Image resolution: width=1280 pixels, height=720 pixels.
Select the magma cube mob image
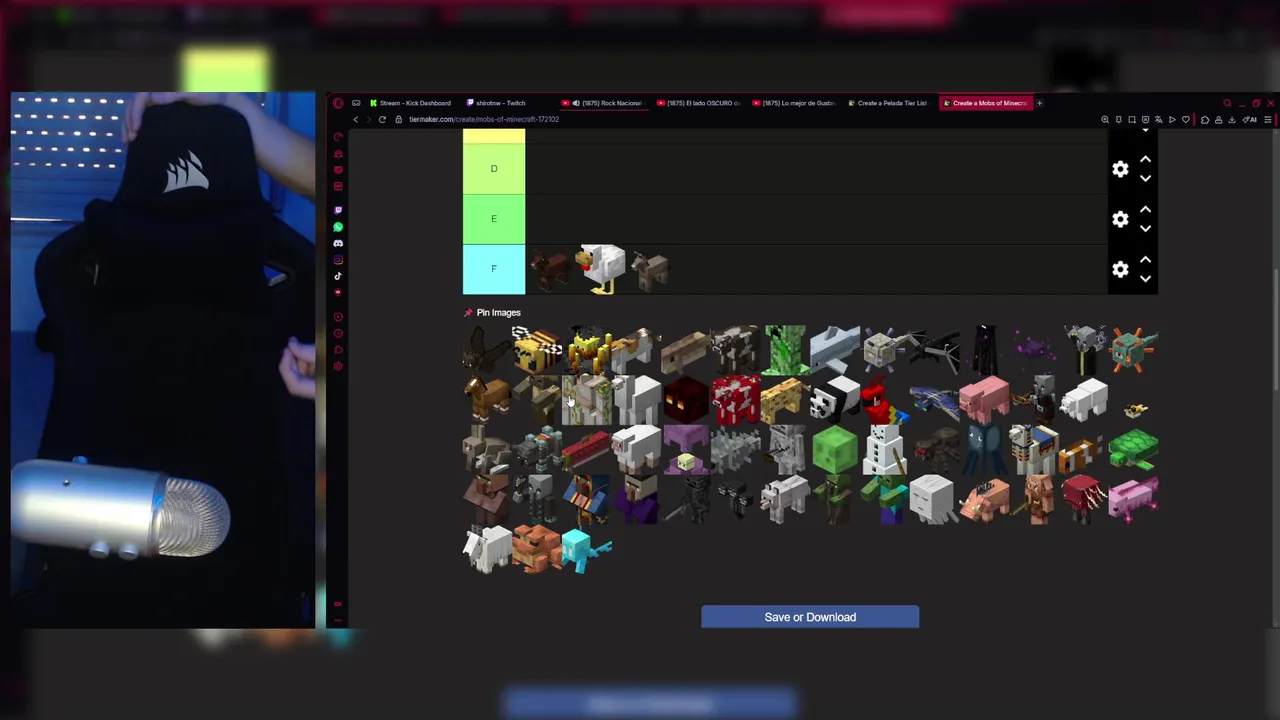tap(686, 399)
